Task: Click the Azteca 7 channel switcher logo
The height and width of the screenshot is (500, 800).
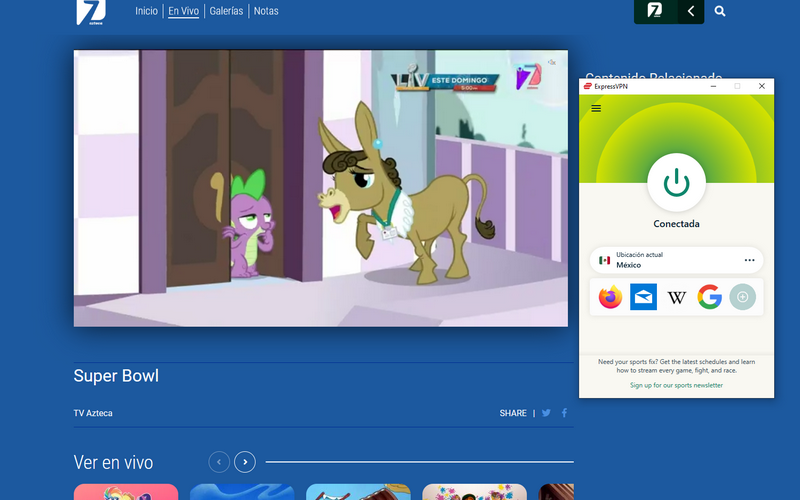Action: point(655,11)
